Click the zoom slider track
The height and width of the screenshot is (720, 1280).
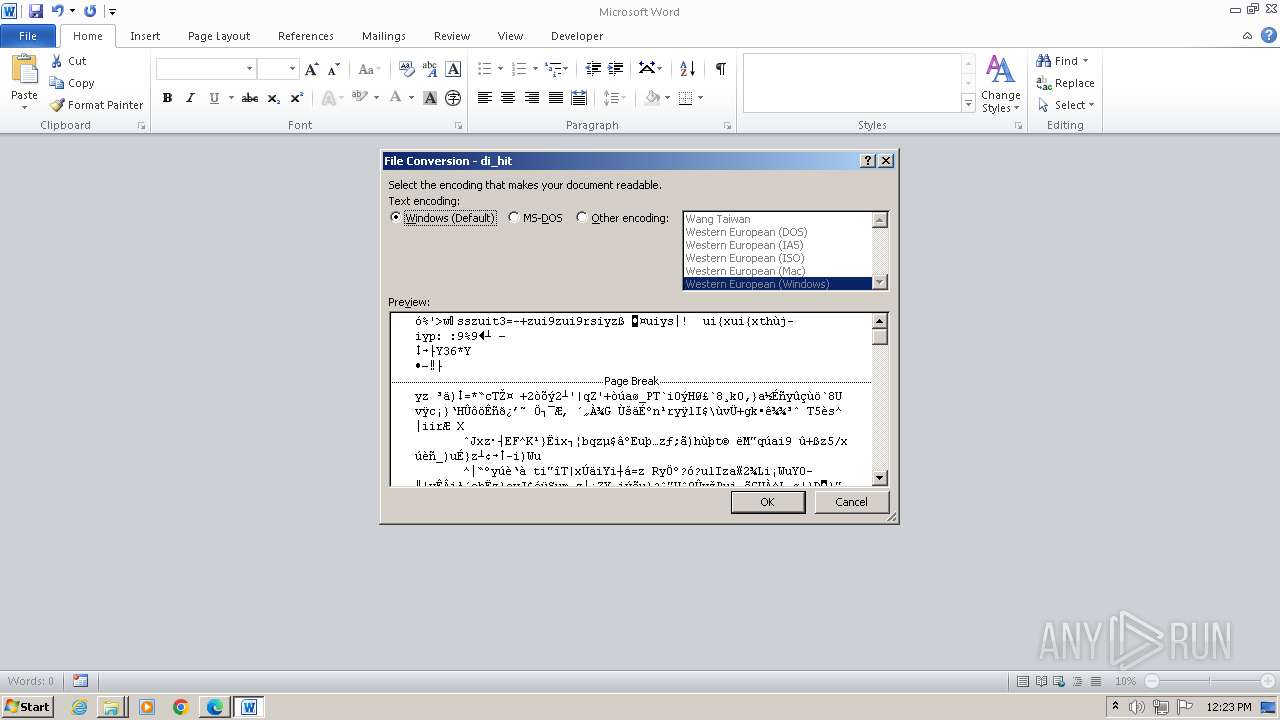point(1210,681)
